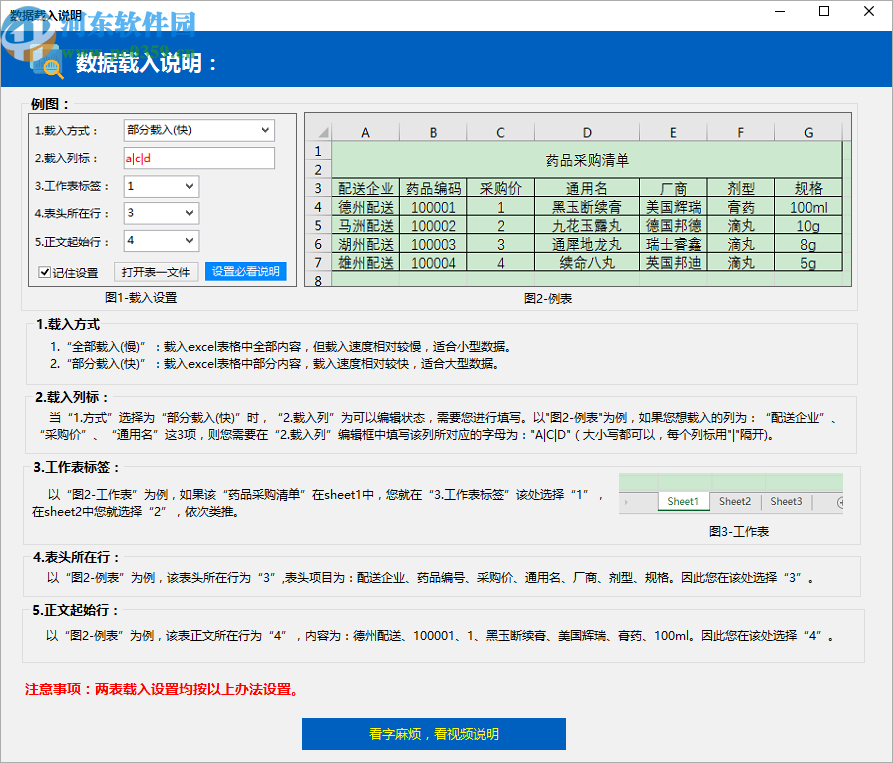893x763 pixels.
Task: Click the sheet navigation arrow left of Sheet1
Action: coord(626,501)
